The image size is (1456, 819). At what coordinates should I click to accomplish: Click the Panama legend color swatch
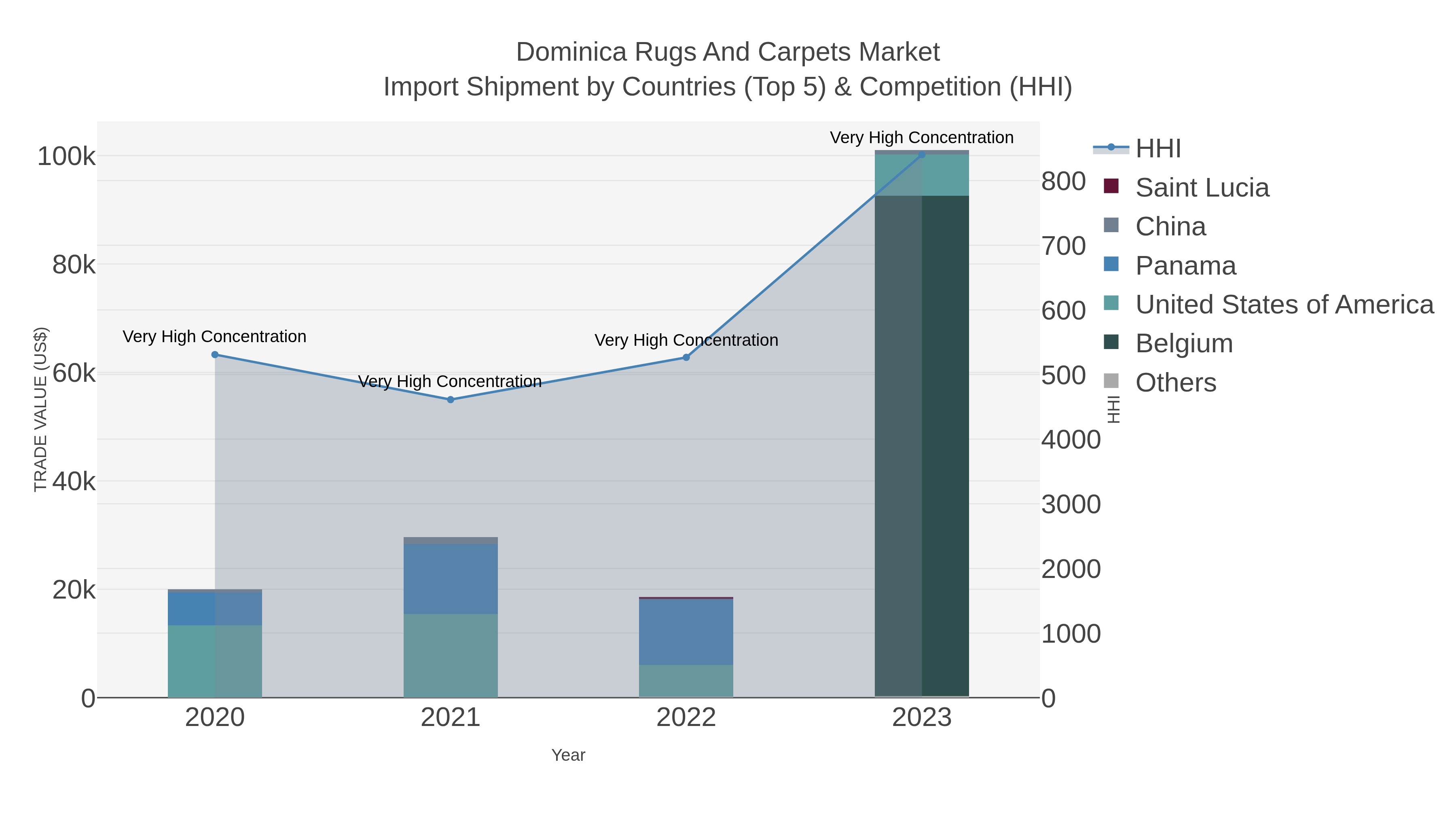tap(1111, 264)
